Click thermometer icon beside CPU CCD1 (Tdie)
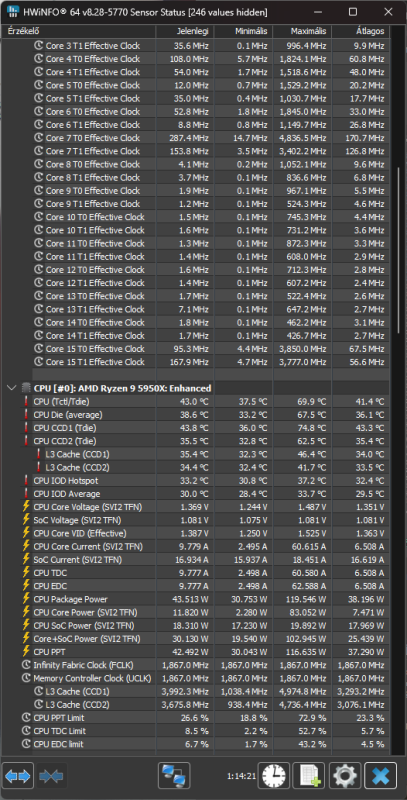 [x=26, y=428]
